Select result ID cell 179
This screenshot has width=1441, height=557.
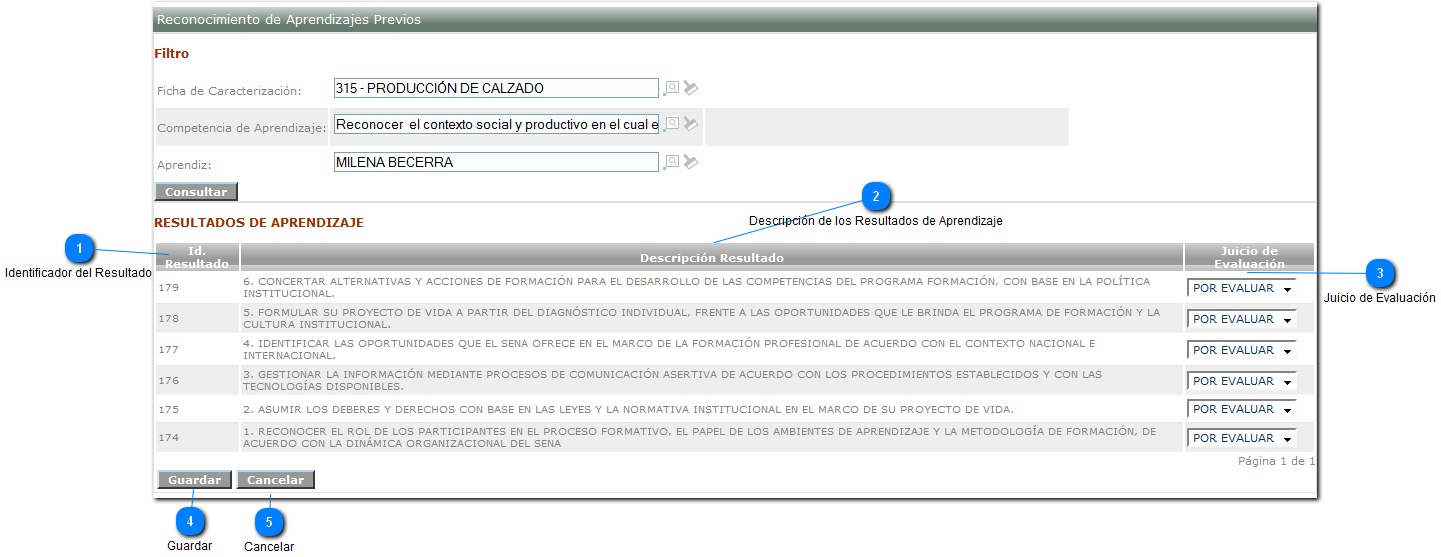tap(197, 288)
